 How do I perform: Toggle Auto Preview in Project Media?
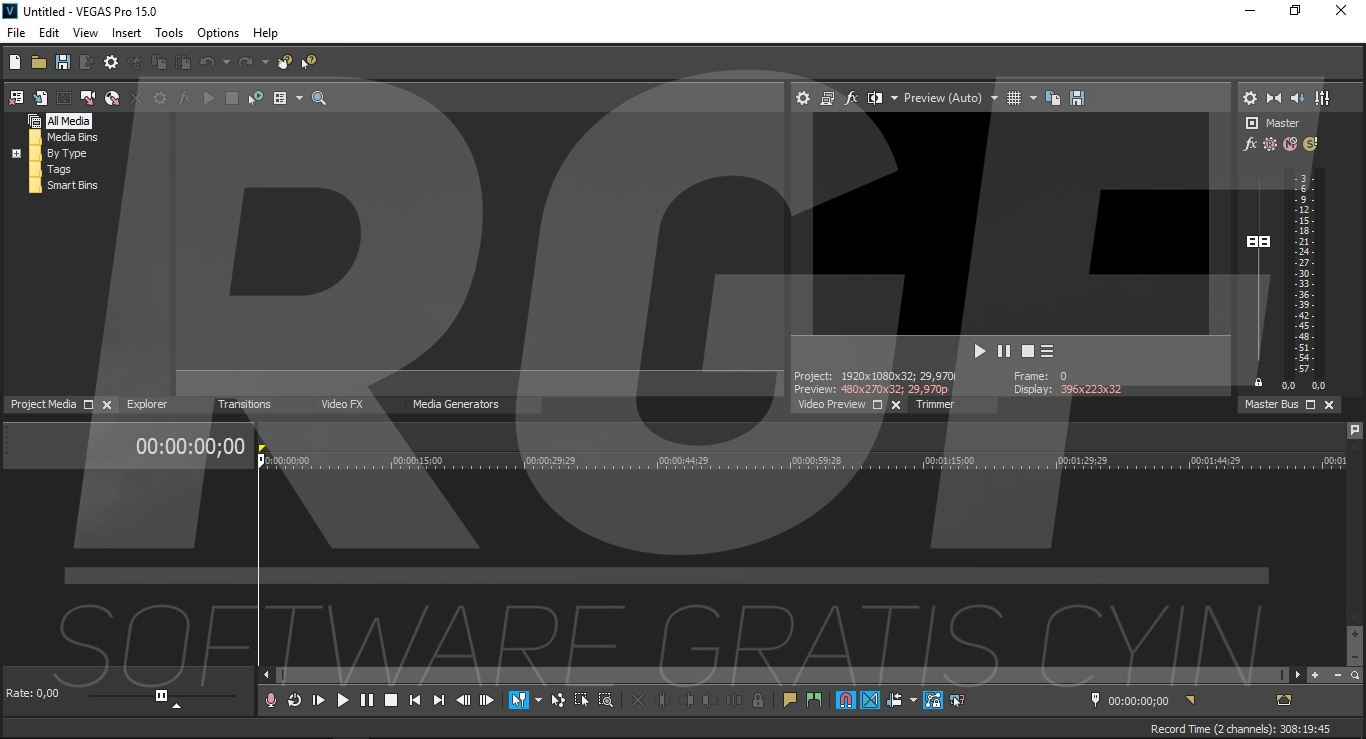[x=256, y=98]
